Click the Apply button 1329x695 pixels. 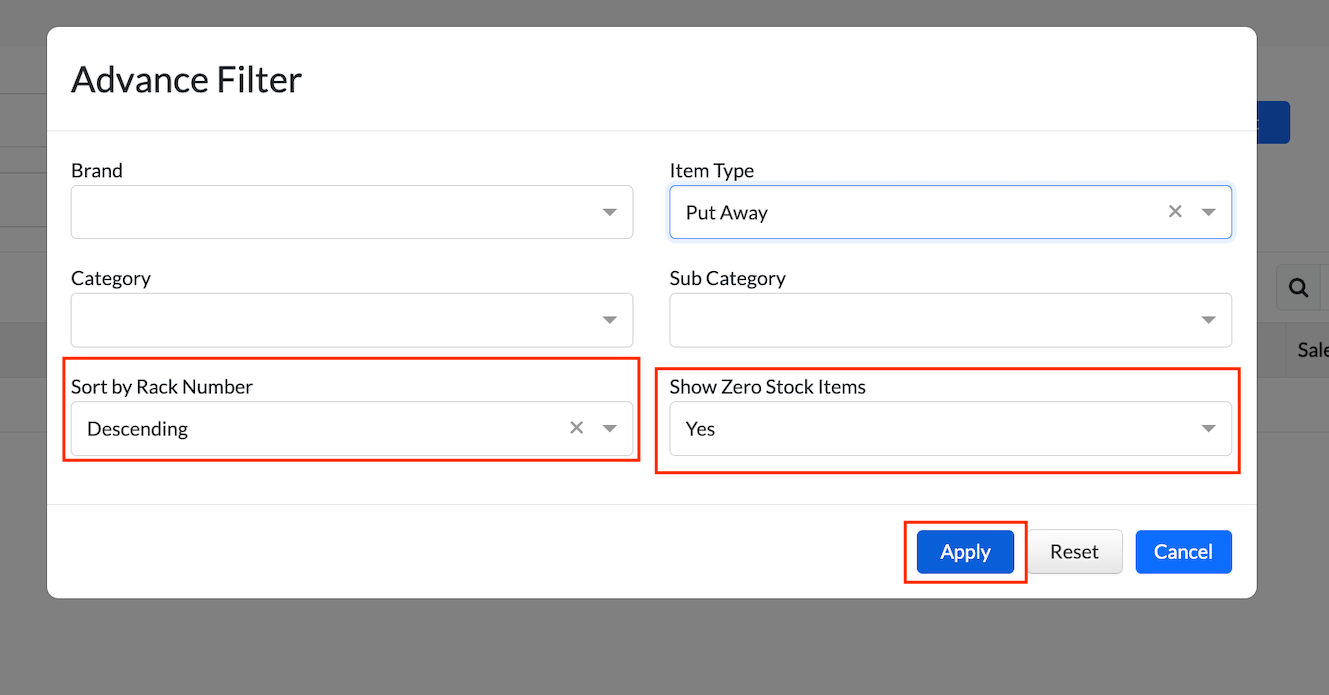click(965, 552)
